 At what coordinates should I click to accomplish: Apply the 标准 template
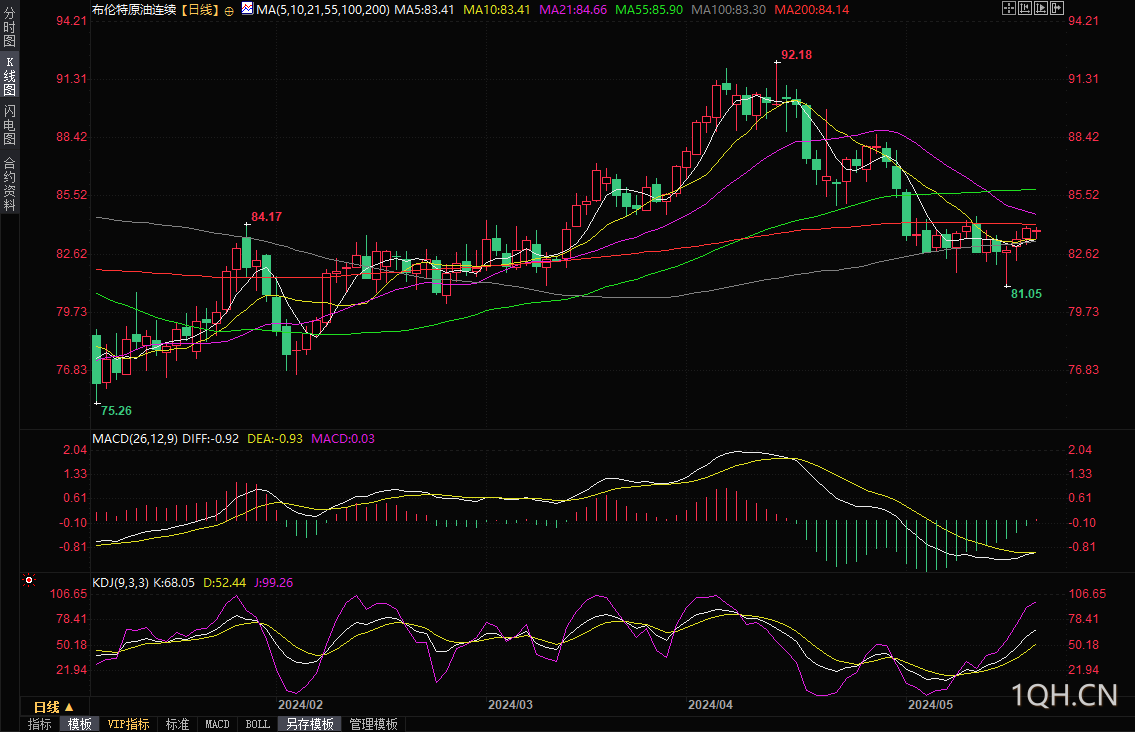(177, 724)
